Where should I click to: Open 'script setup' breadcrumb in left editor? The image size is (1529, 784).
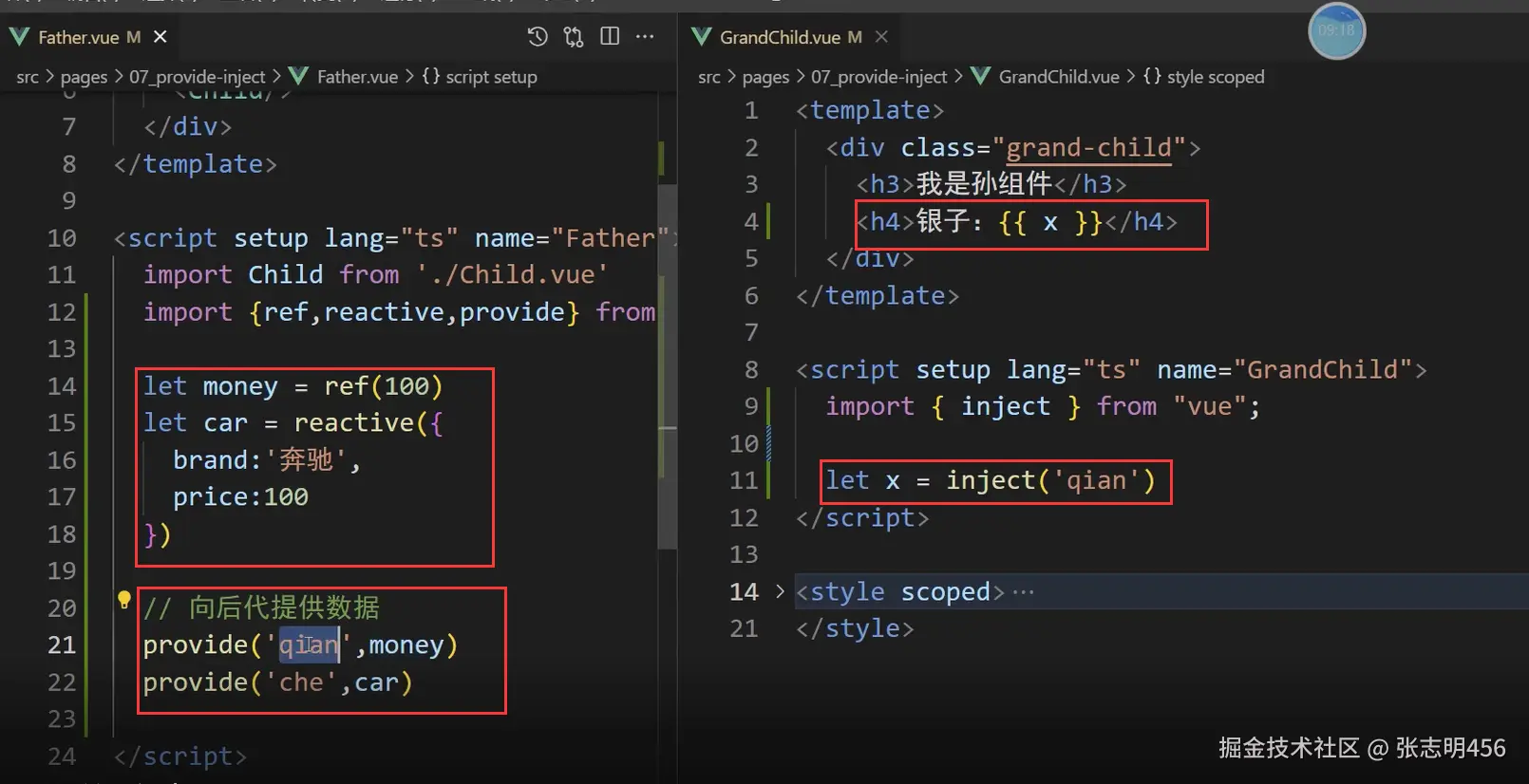coord(491,77)
